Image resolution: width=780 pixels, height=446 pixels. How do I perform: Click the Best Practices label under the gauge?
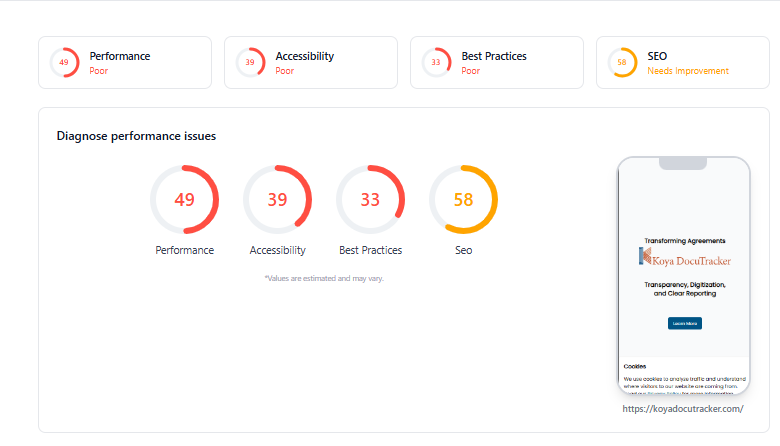point(371,250)
